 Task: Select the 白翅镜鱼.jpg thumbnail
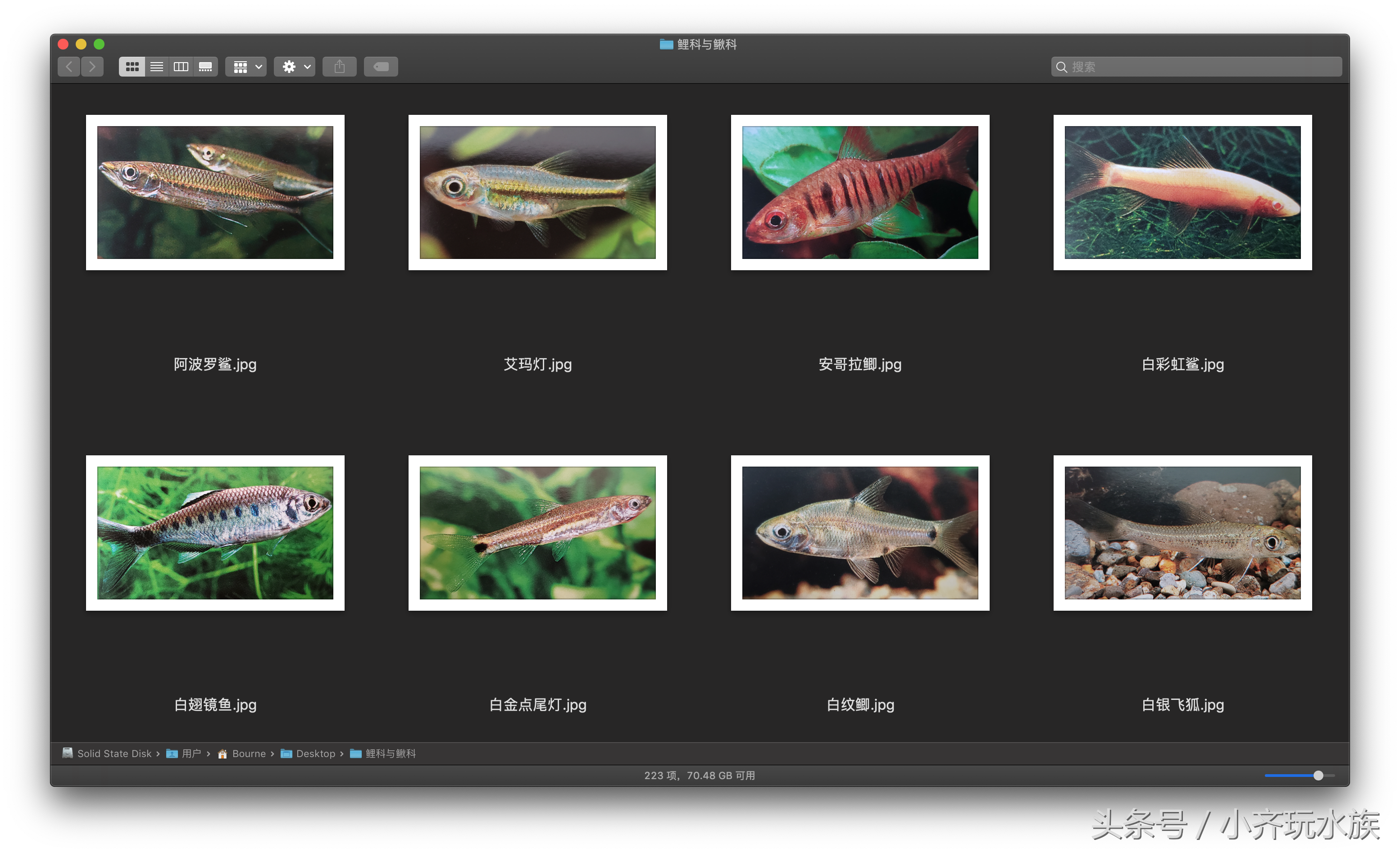(x=215, y=533)
